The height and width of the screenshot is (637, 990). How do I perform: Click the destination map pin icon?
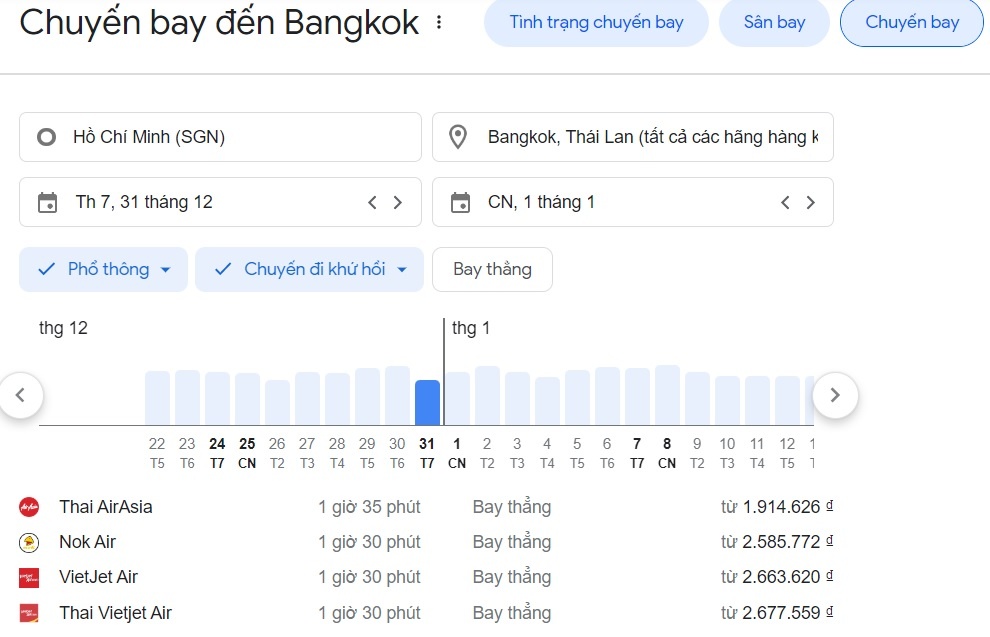(x=459, y=136)
